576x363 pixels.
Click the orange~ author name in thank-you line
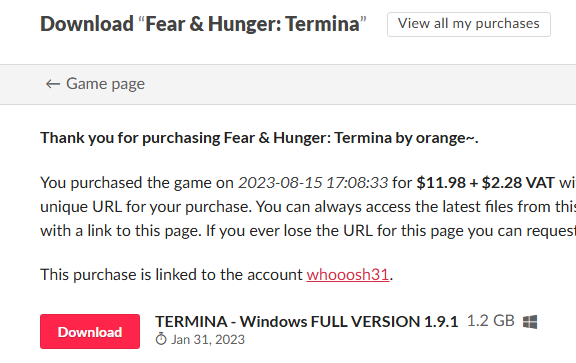(x=446, y=138)
